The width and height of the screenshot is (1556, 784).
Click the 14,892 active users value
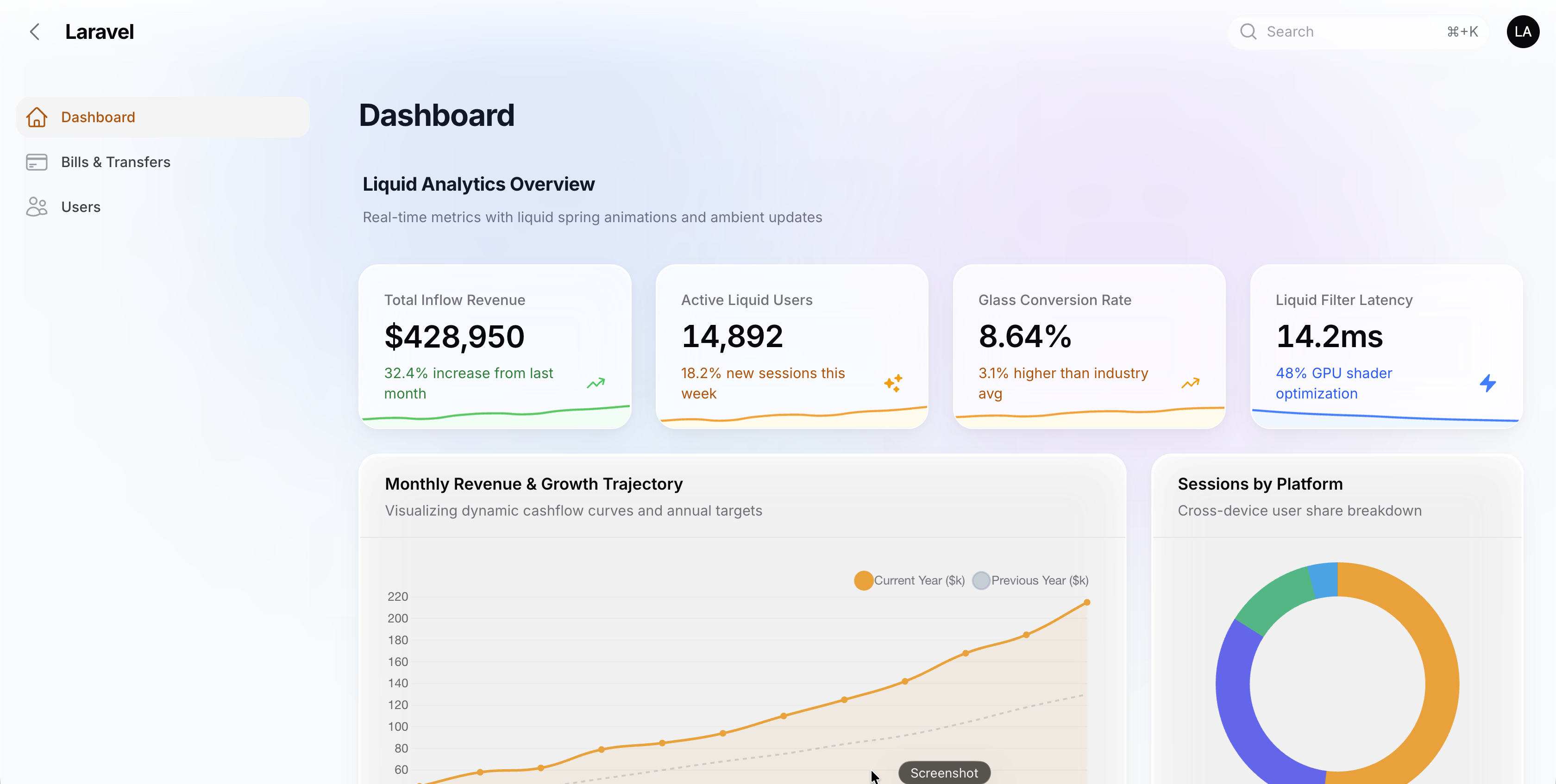click(732, 337)
